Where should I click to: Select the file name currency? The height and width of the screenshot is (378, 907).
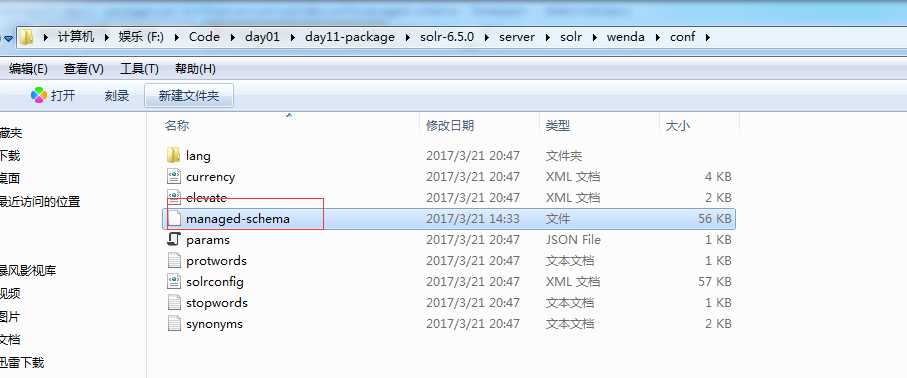pyautogui.click(x=211, y=177)
